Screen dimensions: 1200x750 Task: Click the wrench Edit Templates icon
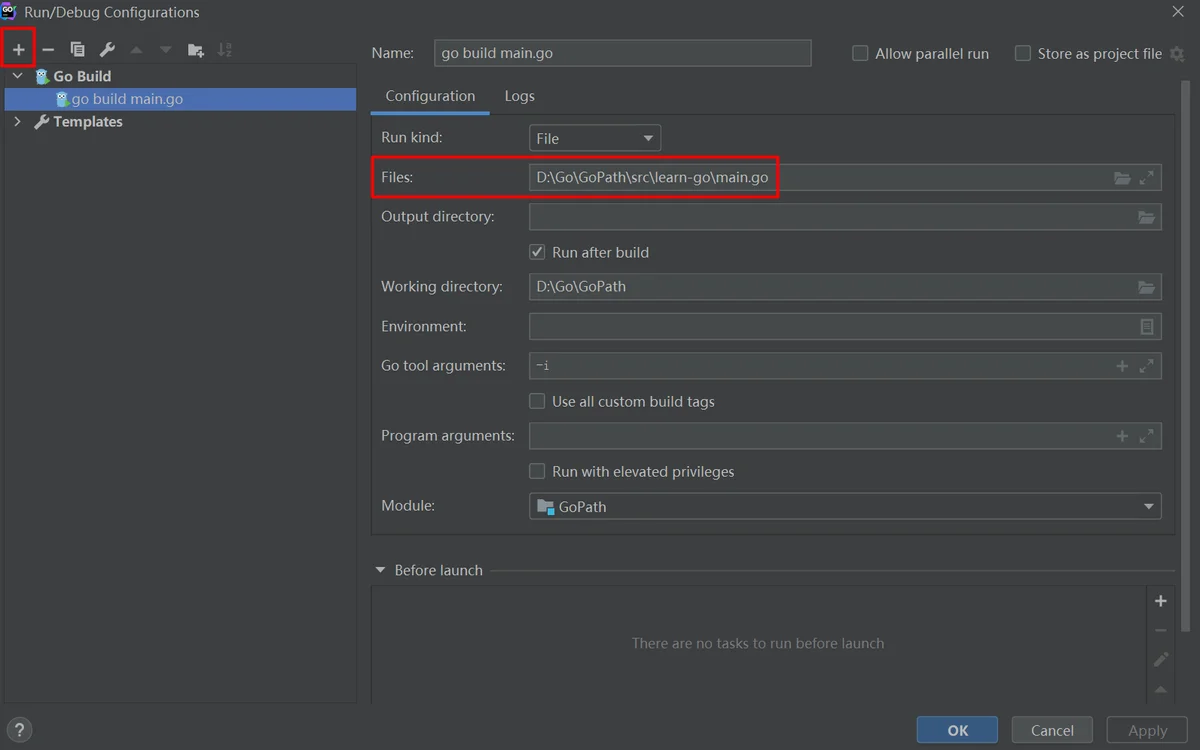click(107, 49)
